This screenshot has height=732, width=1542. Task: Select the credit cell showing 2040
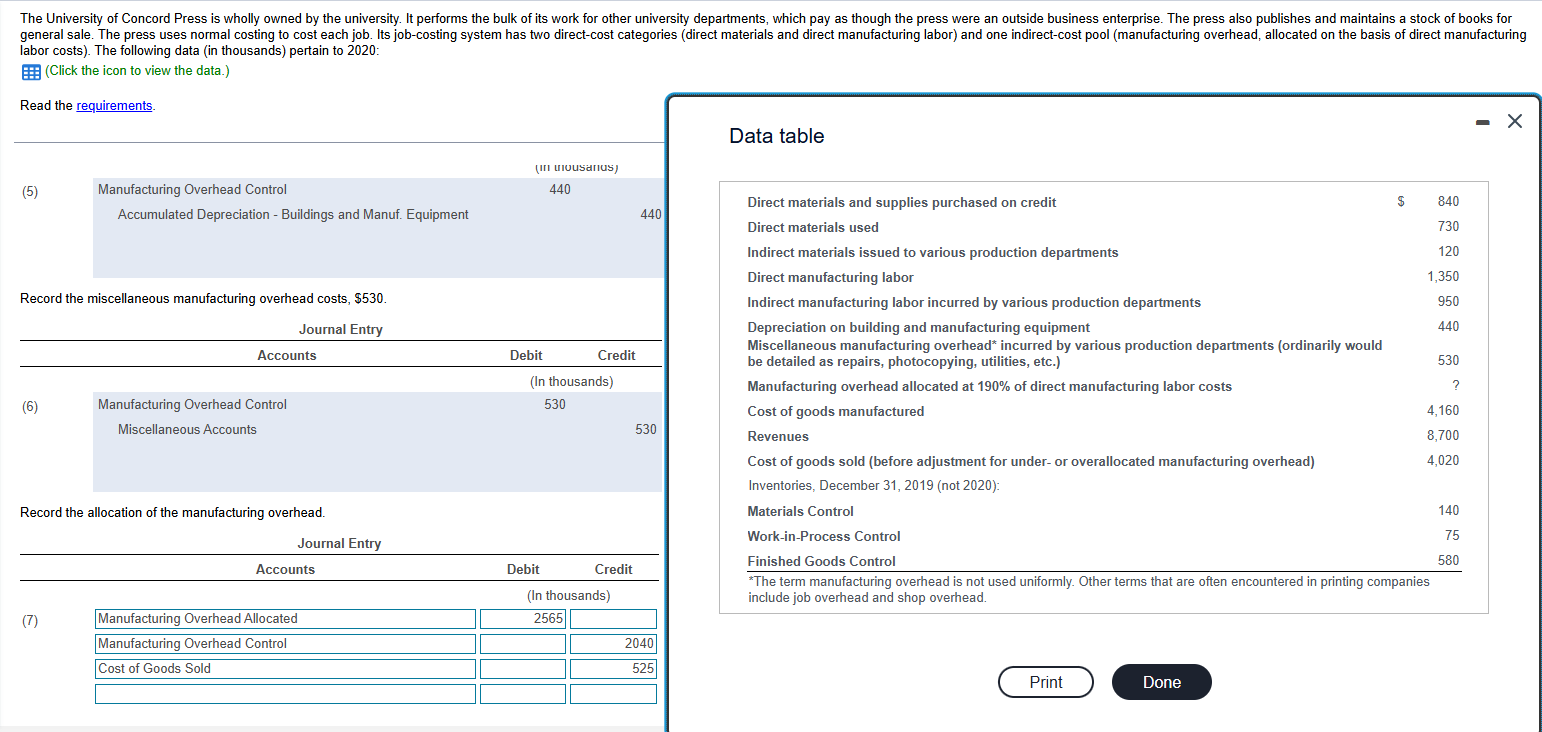(613, 643)
